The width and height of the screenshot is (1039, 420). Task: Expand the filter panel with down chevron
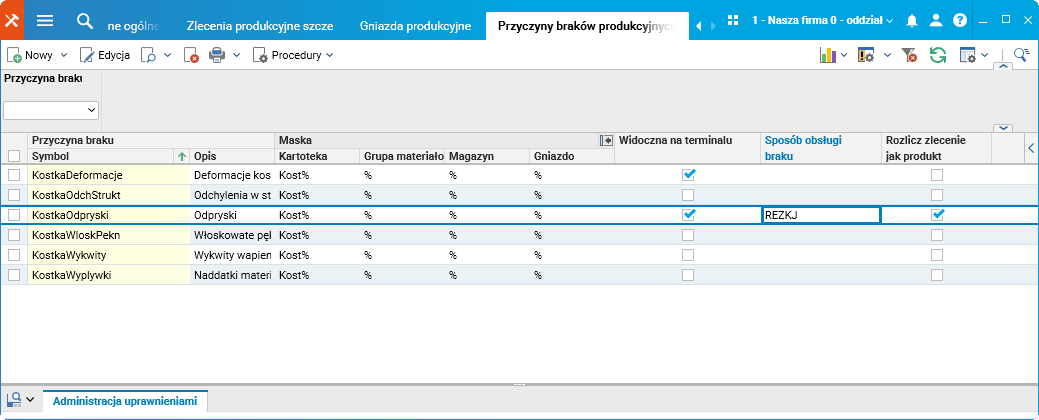click(1003, 128)
